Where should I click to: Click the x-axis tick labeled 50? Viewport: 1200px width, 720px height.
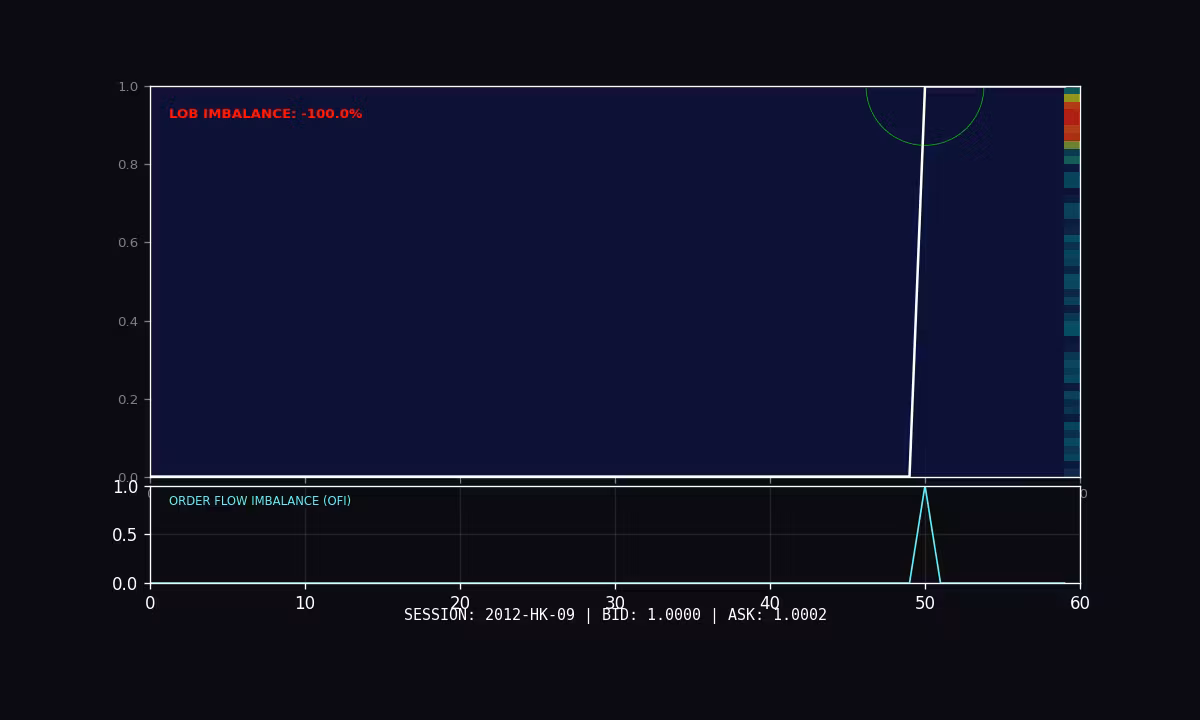[x=925, y=603]
